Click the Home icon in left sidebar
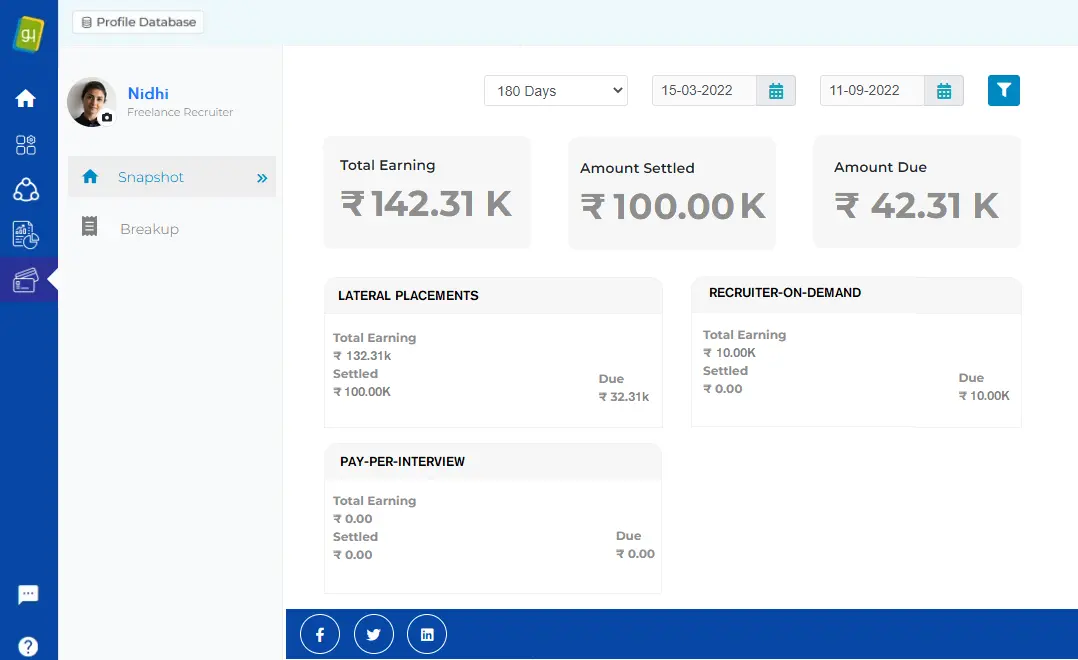The image size is (1078, 660). [x=26, y=99]
